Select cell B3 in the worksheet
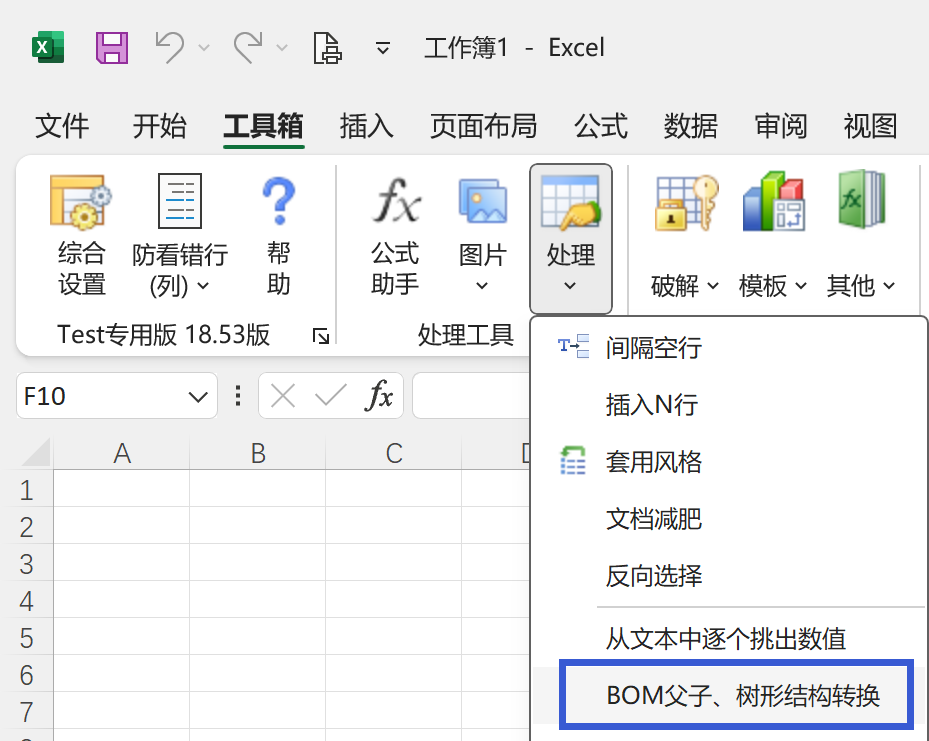Image resolution: width=929 pixels, height=741 pixels. pos(257,564)
